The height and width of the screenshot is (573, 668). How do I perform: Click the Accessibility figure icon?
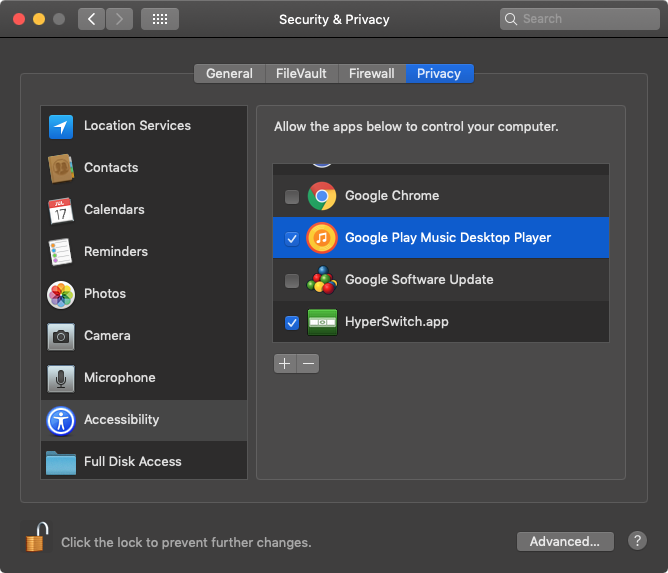point(60,421)
